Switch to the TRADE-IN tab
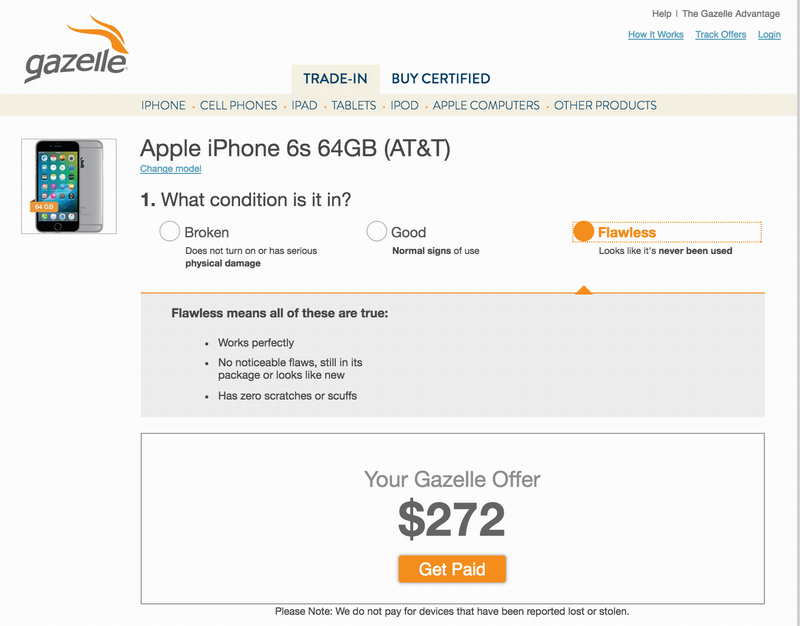The height and width of the screenshot is (626, 800). [x=335, y=78]
